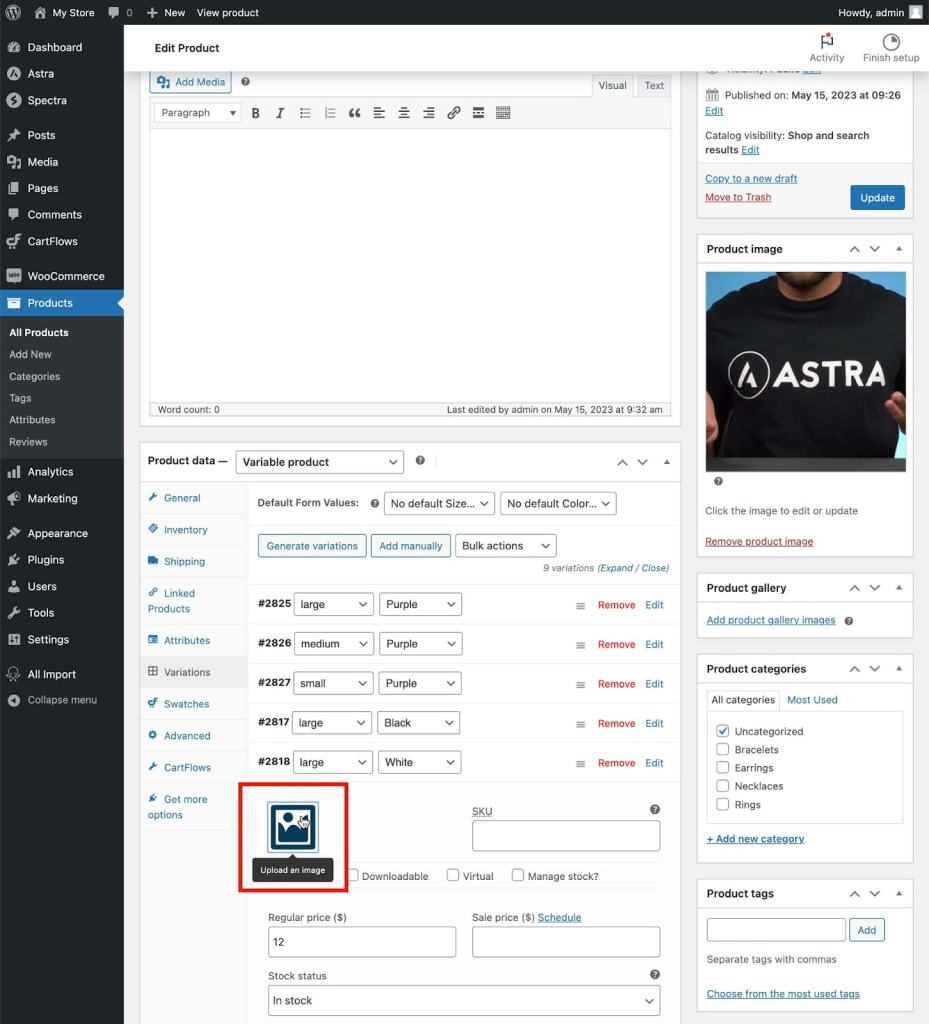
Task: Upload an image for the variation
Action: [293, 827]
